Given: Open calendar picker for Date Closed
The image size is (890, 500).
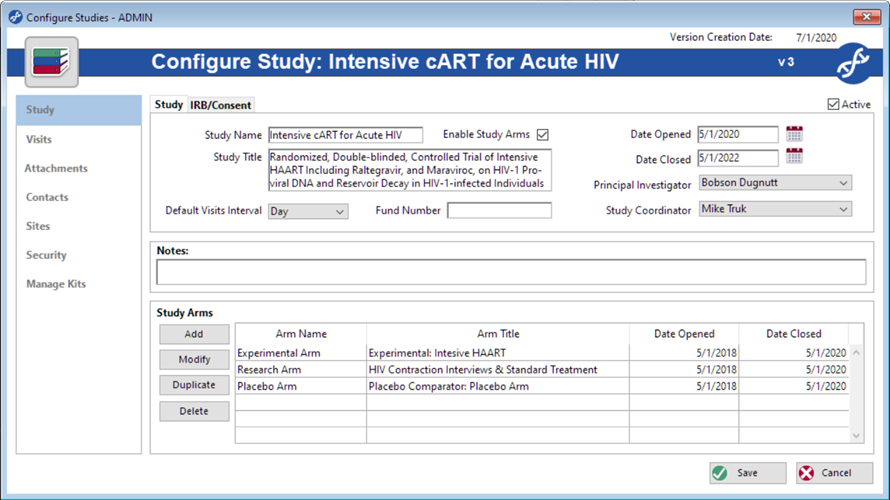Looking at the screenshot, I should coord(795,157).
